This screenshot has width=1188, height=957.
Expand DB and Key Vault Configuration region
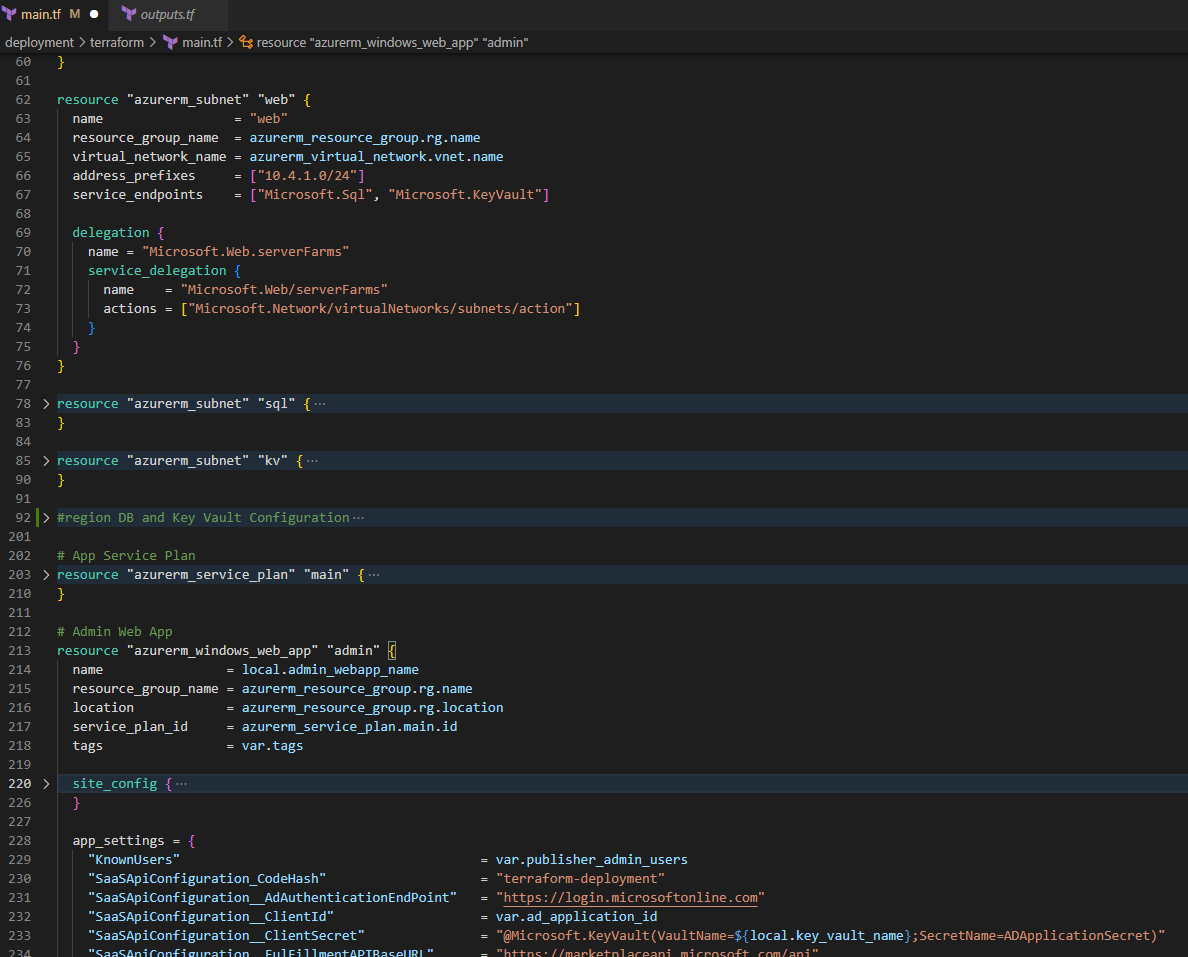click(x=46, y=518)
